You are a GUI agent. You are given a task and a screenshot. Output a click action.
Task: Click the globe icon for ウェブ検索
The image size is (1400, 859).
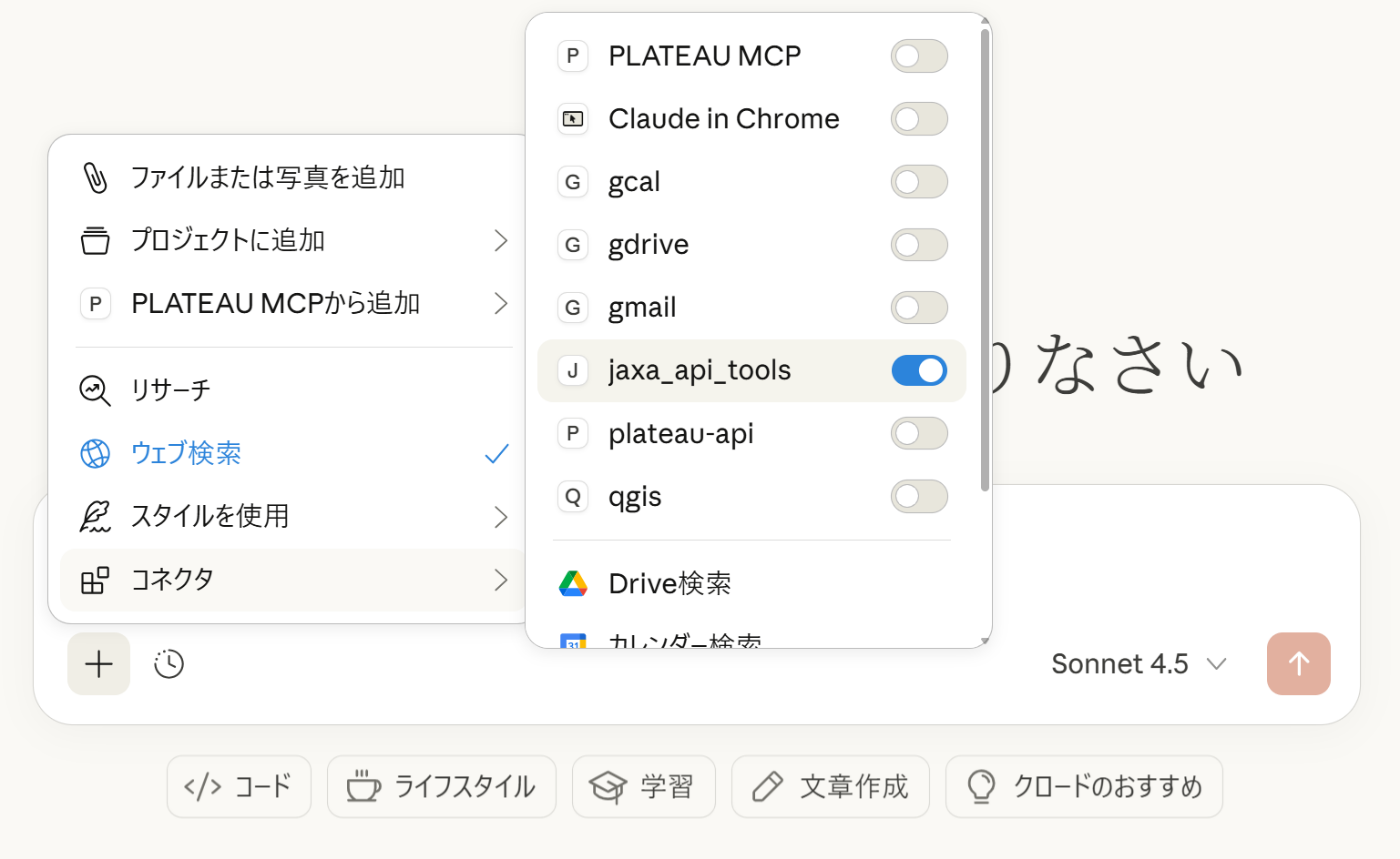pos(95,454)
